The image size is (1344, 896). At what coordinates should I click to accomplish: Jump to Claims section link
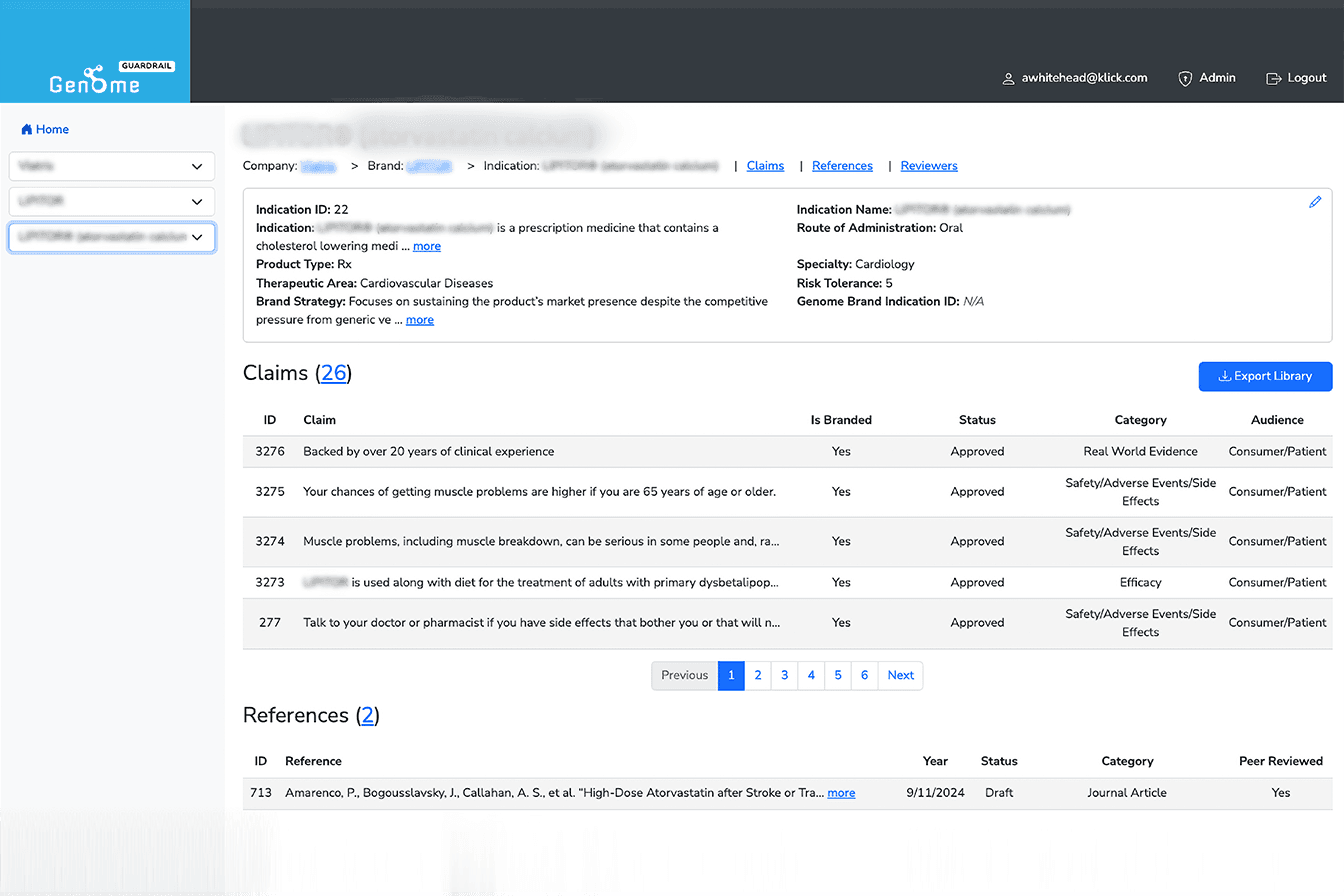(x=765, y=166)
